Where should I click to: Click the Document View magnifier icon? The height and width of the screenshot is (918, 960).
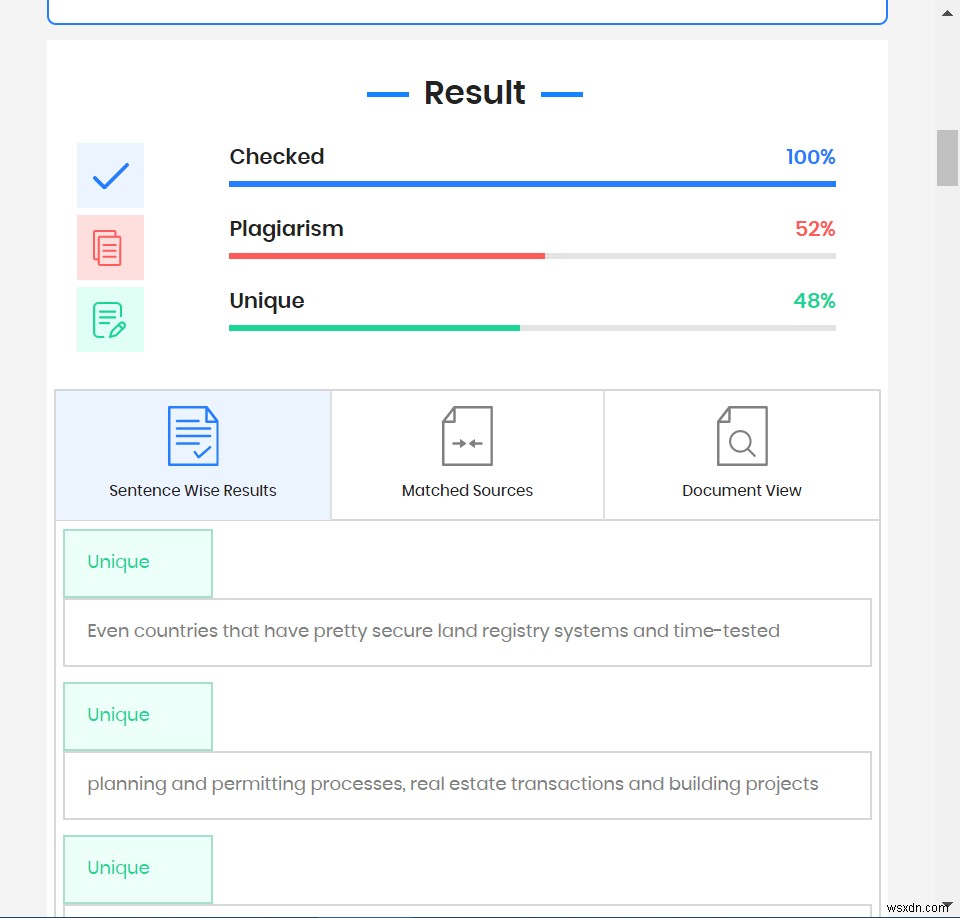(742, 436)
